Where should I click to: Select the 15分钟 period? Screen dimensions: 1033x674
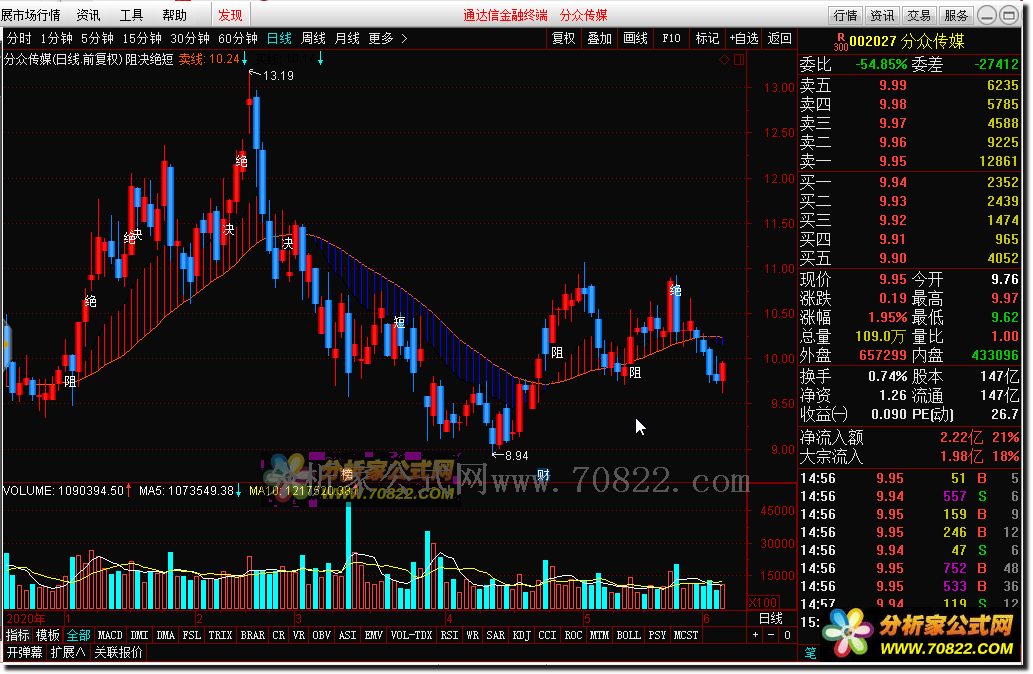(142, 39)
